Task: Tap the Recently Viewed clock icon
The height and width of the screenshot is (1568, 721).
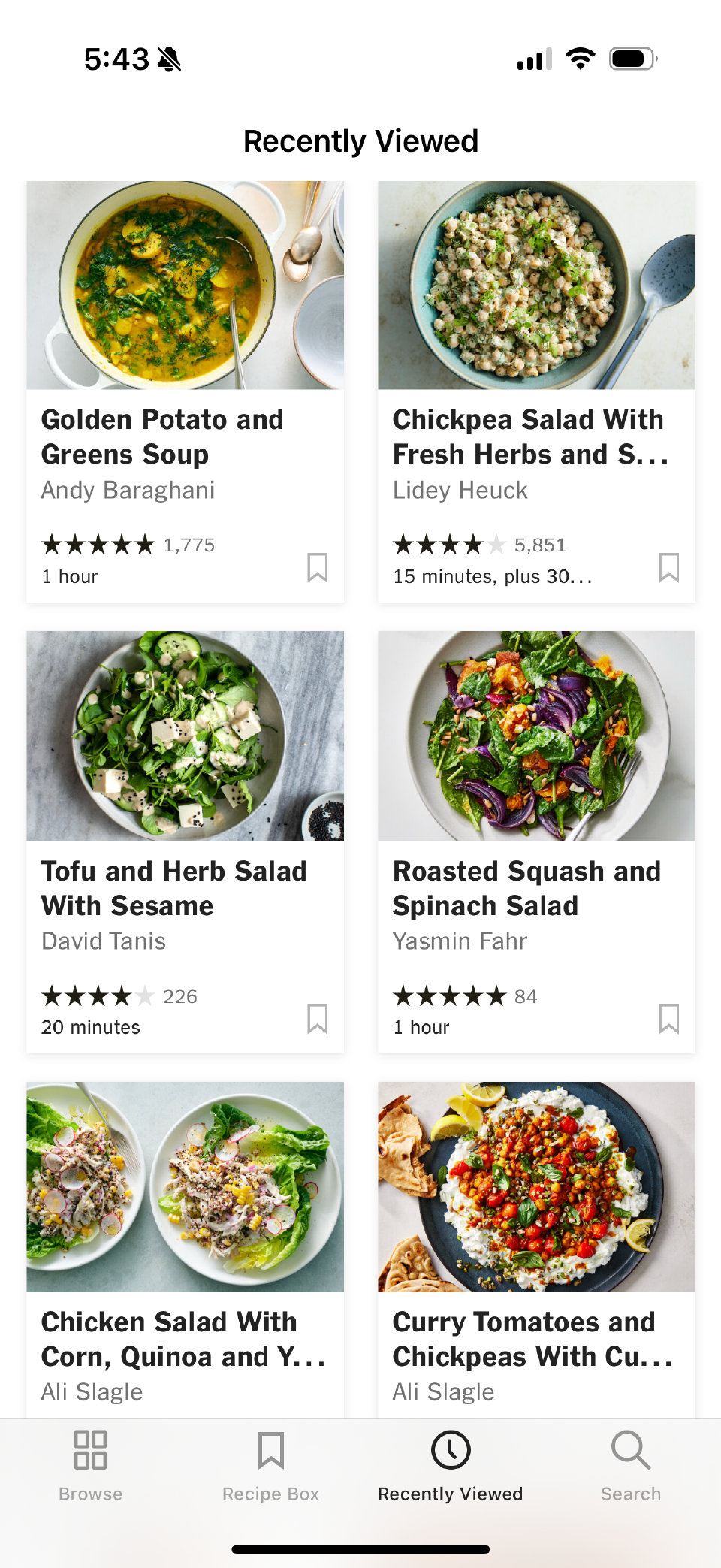Action: (450, 1449)
